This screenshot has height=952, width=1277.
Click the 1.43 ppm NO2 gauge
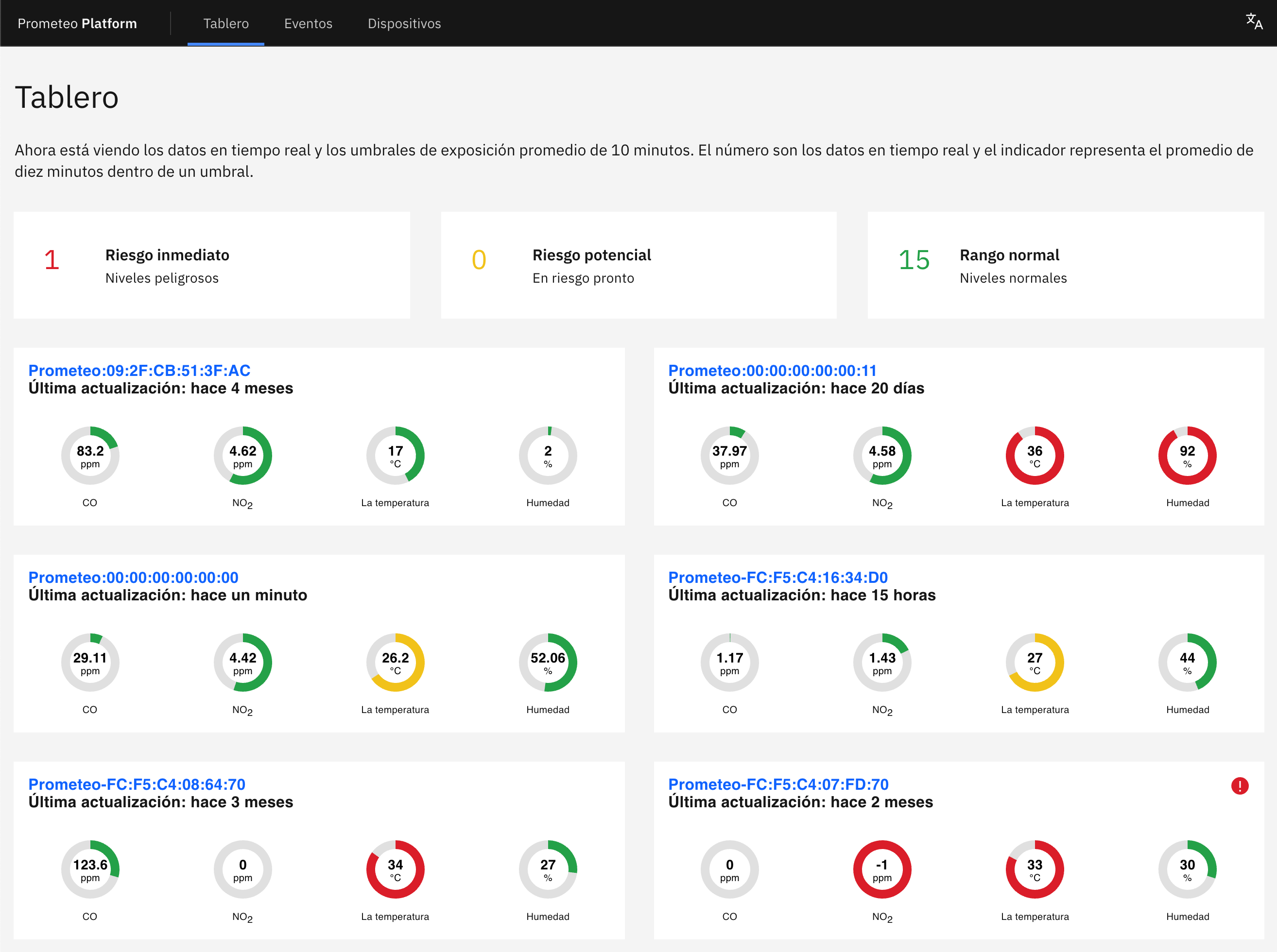point(882,662)
